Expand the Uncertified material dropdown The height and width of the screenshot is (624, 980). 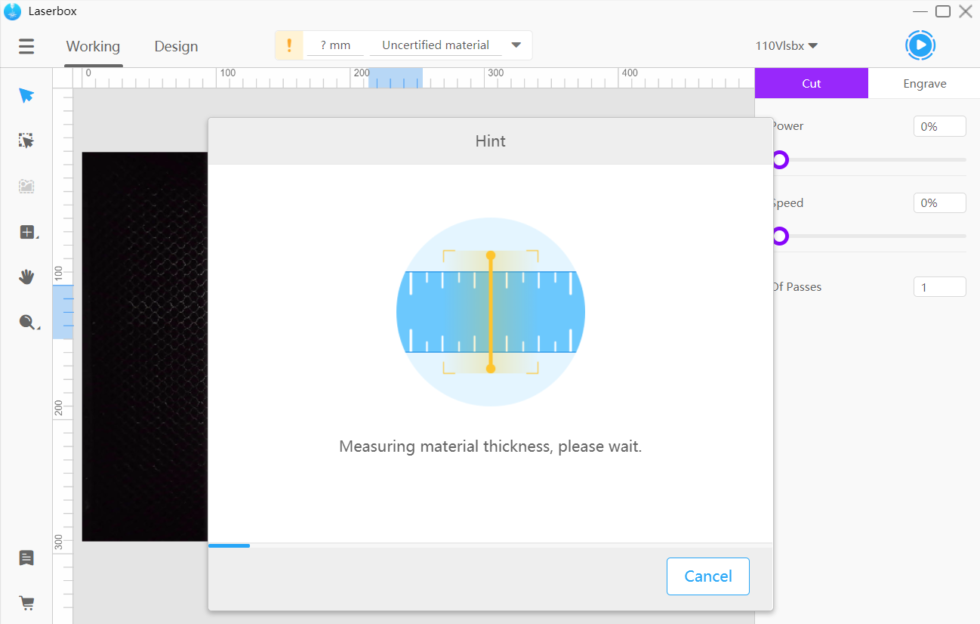[516, 45]
